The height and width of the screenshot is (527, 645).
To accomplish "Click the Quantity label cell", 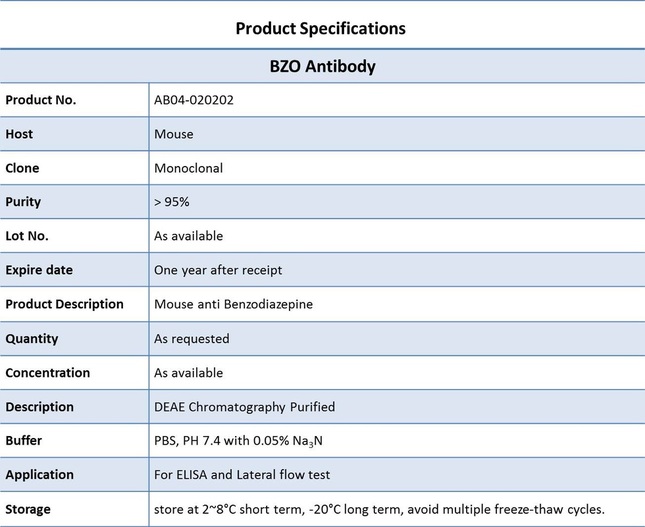I will pos(74,339).
